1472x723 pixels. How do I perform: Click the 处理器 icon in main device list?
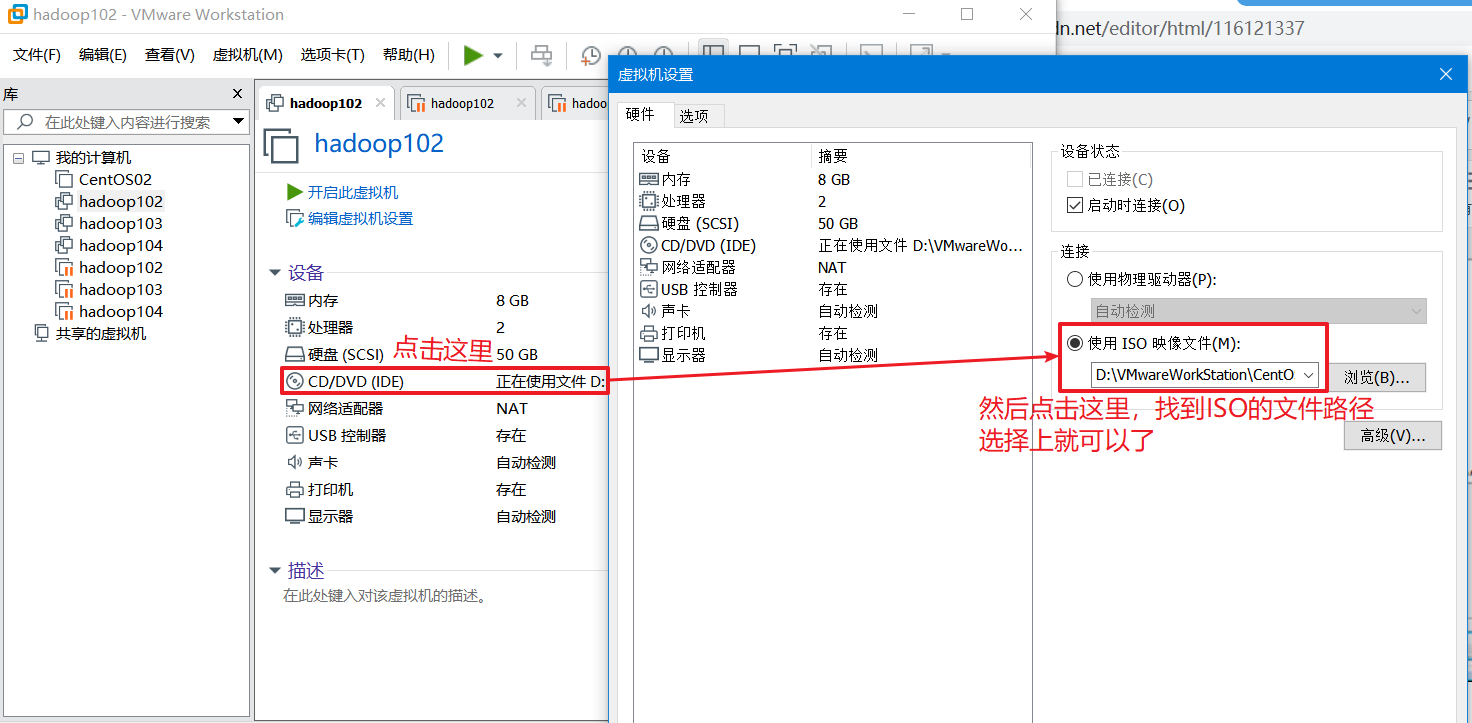click(x=295, y=327)
